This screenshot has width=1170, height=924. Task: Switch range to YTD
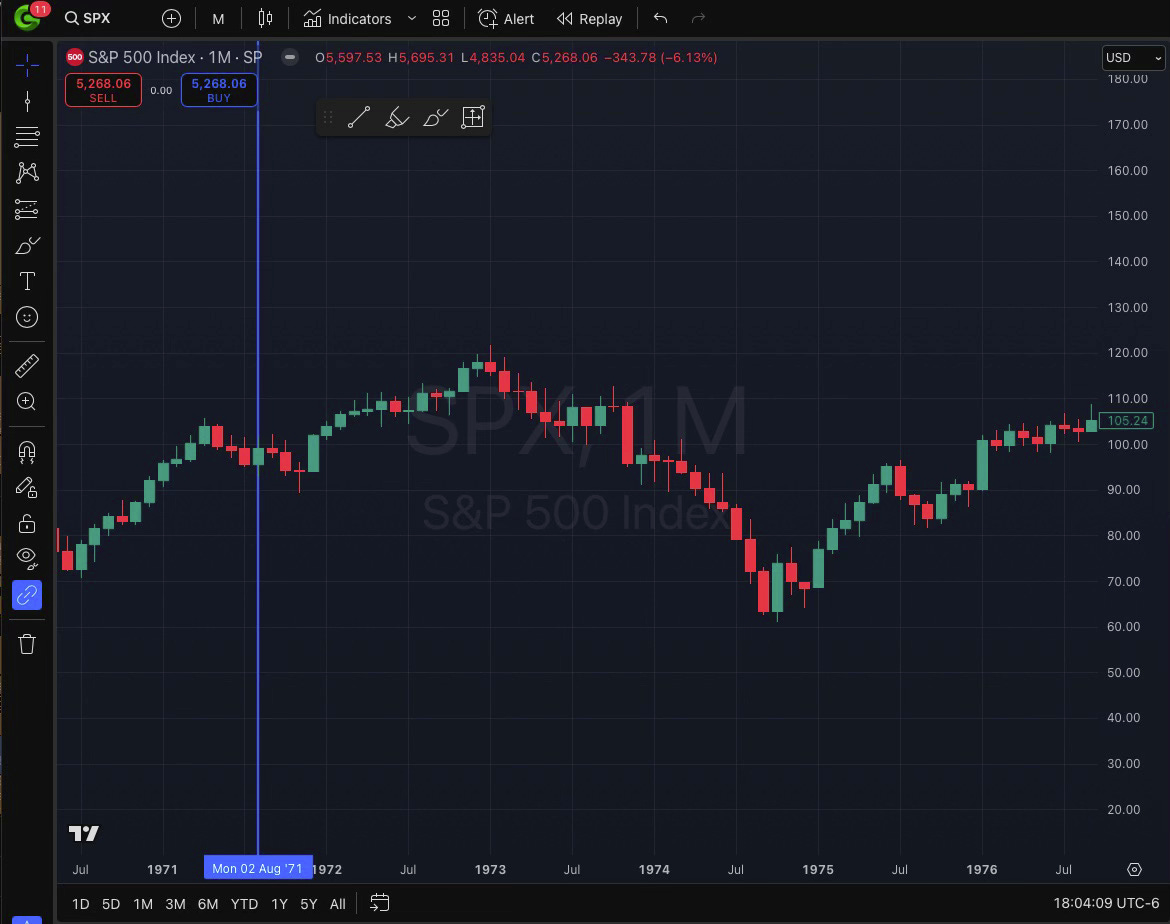(x=244, y=904)
